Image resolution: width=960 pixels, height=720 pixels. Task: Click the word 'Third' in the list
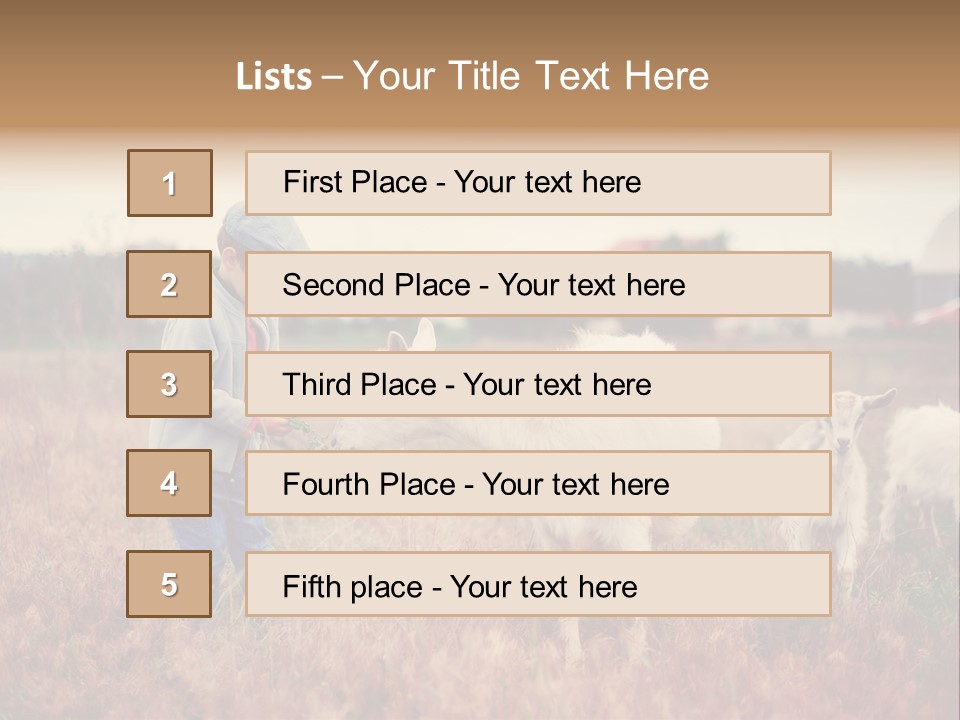pos(315,385)
